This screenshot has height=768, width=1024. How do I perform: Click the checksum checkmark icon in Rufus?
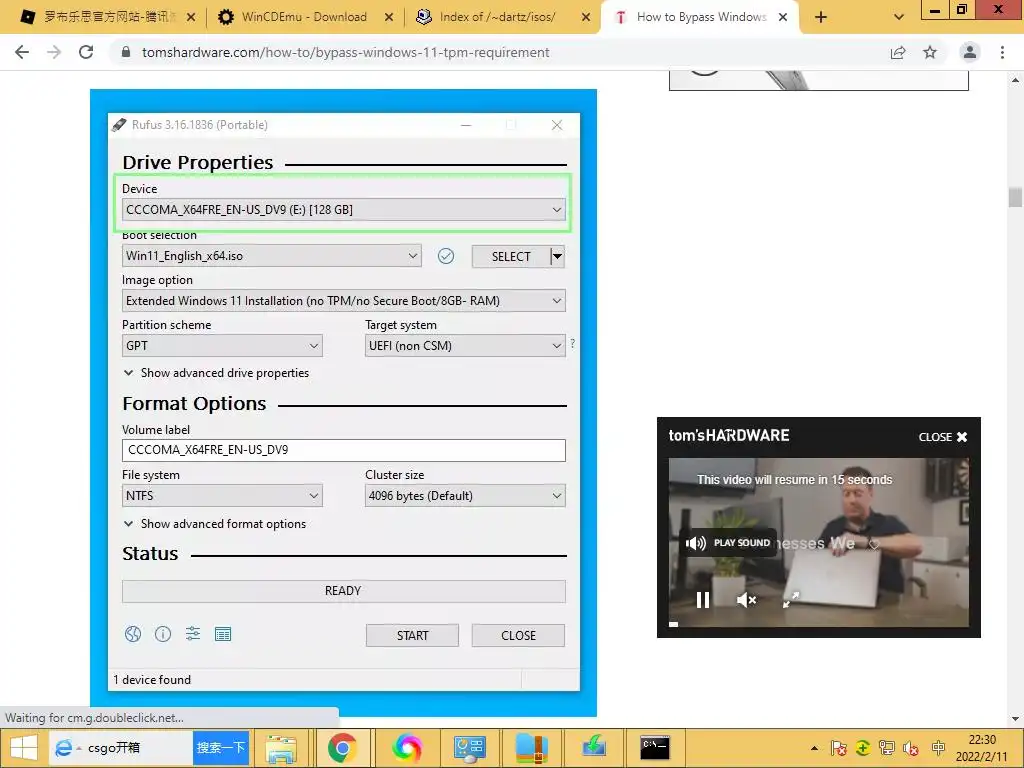tap(446, 256)
